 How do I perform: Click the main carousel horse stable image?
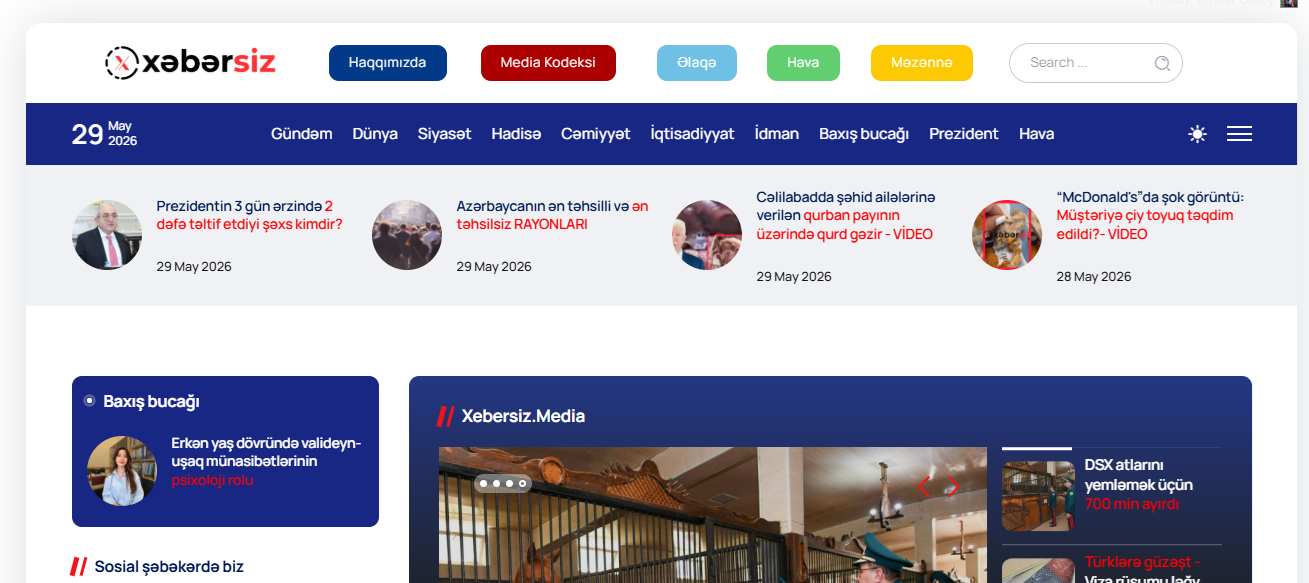point(713,515)
